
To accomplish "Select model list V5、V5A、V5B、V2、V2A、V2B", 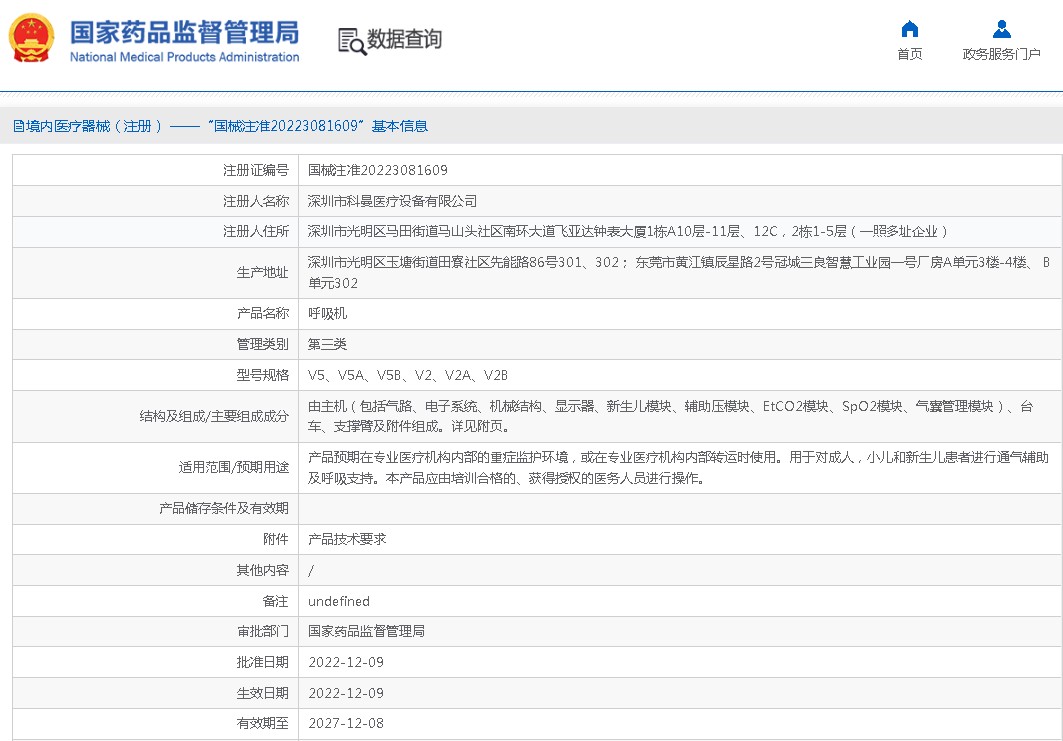I will [407, 375].
